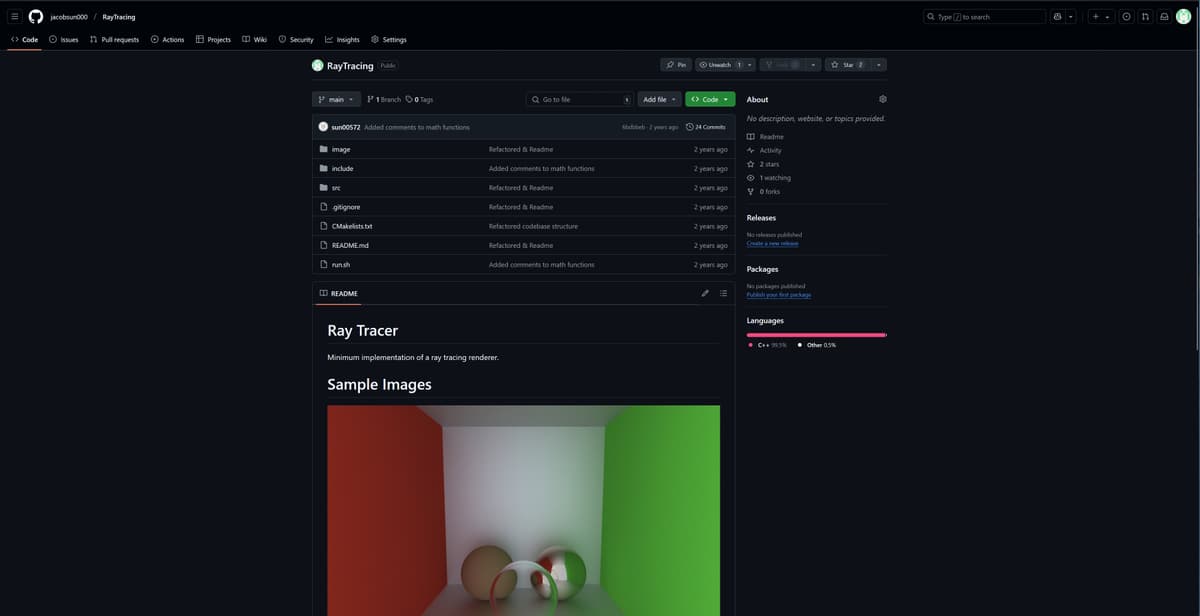
Task: Click the Copilot icon in the header
Action: (1057, 16)
